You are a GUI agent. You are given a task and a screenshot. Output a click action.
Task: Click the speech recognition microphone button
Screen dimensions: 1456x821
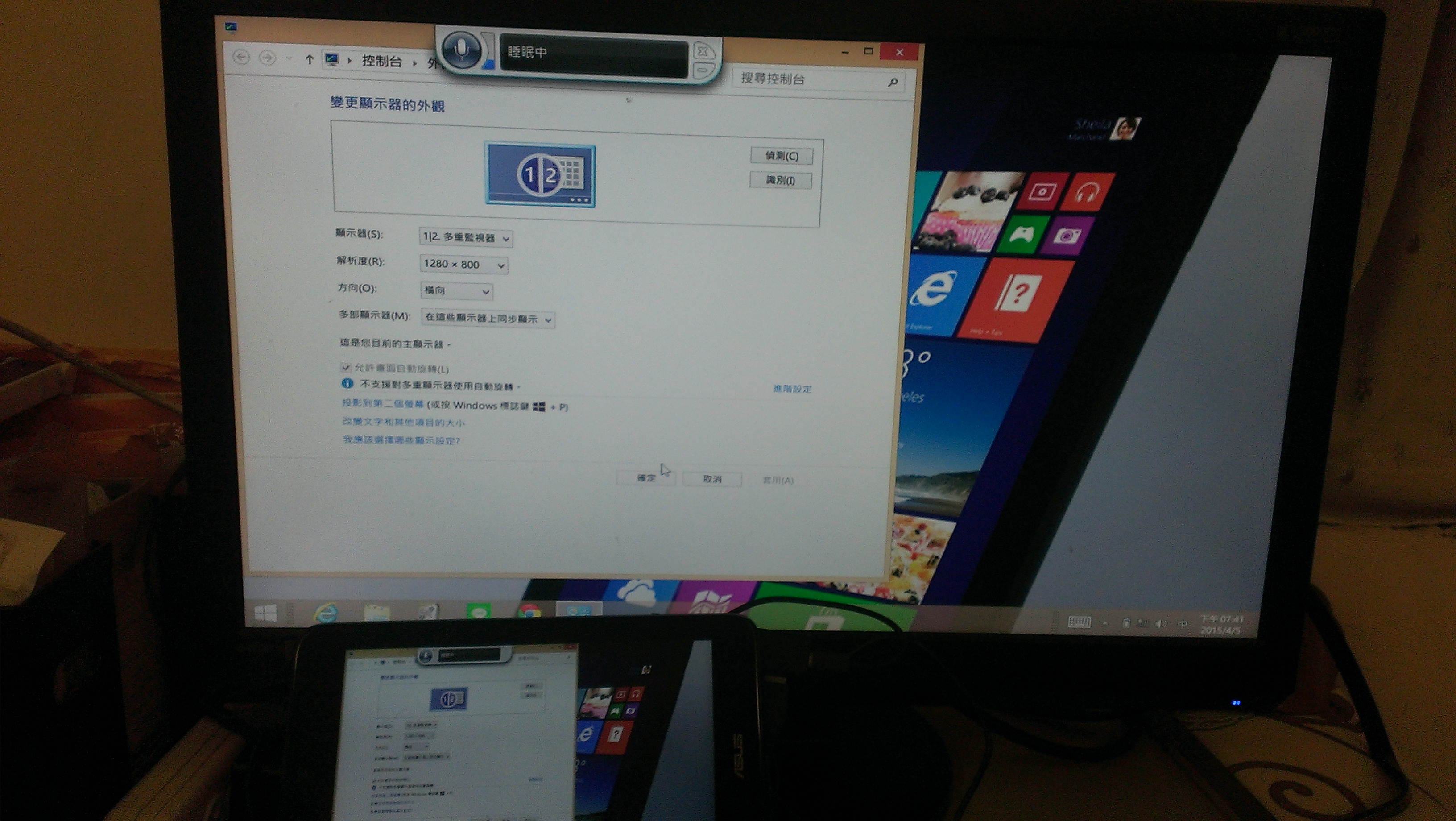(462, 49)
